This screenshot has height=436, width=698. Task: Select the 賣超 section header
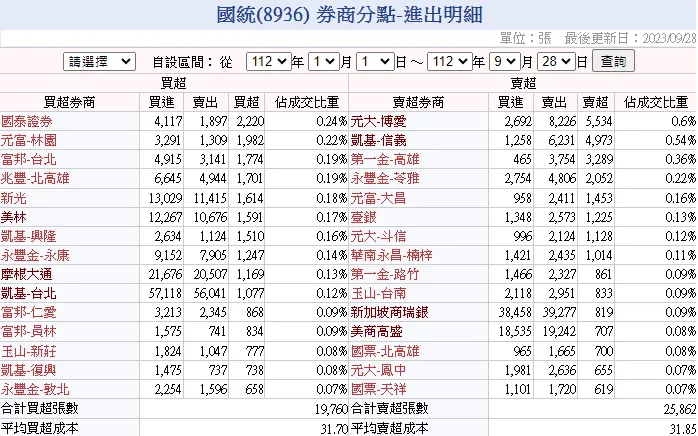coord(524,83)
